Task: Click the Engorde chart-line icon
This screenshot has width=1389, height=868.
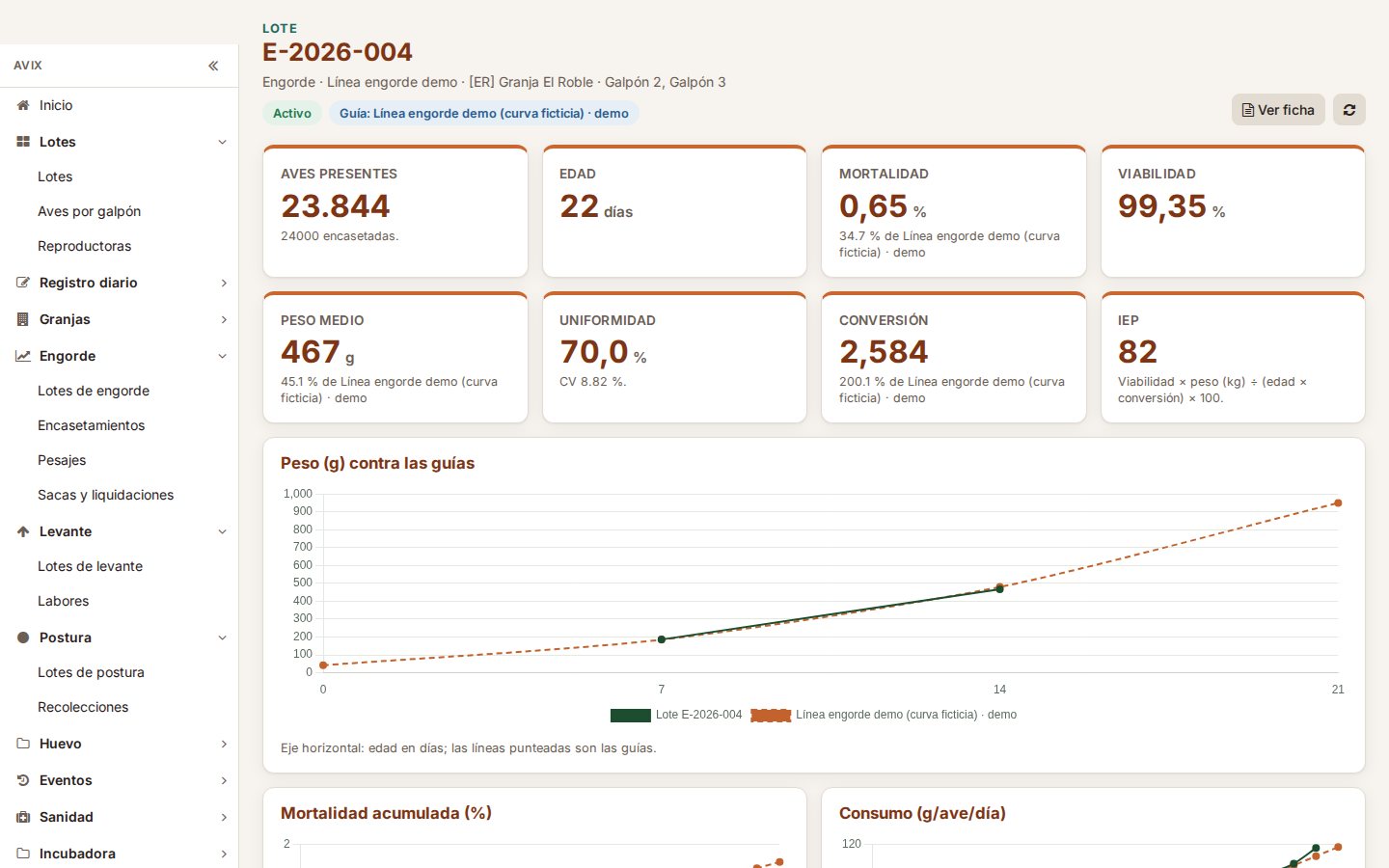Action: [23, 356]
